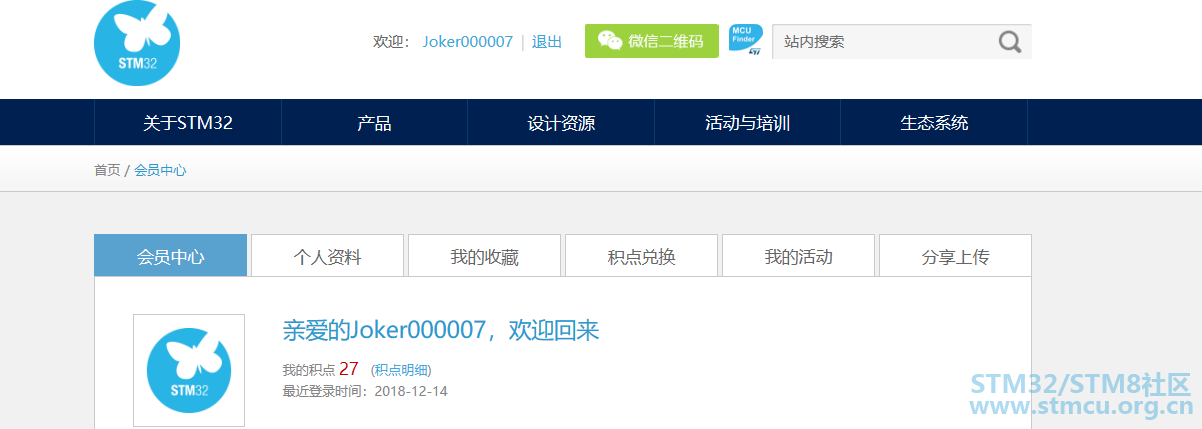Screen dimensions: 1202x429
Task: Switch to the 分享上传 tab
Action: [955, 256]
